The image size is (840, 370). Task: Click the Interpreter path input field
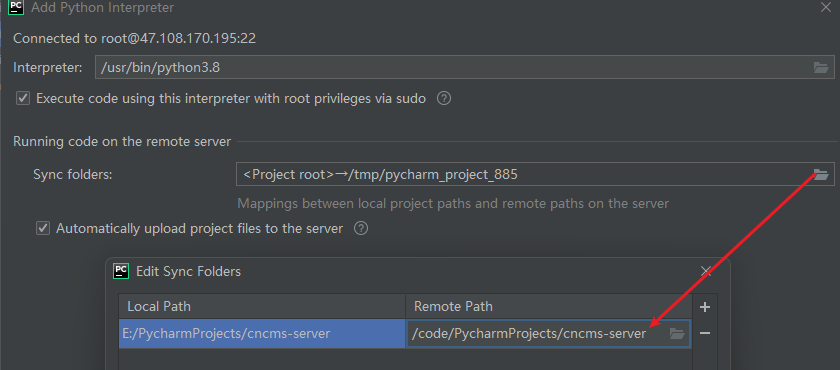click(464, 67)
